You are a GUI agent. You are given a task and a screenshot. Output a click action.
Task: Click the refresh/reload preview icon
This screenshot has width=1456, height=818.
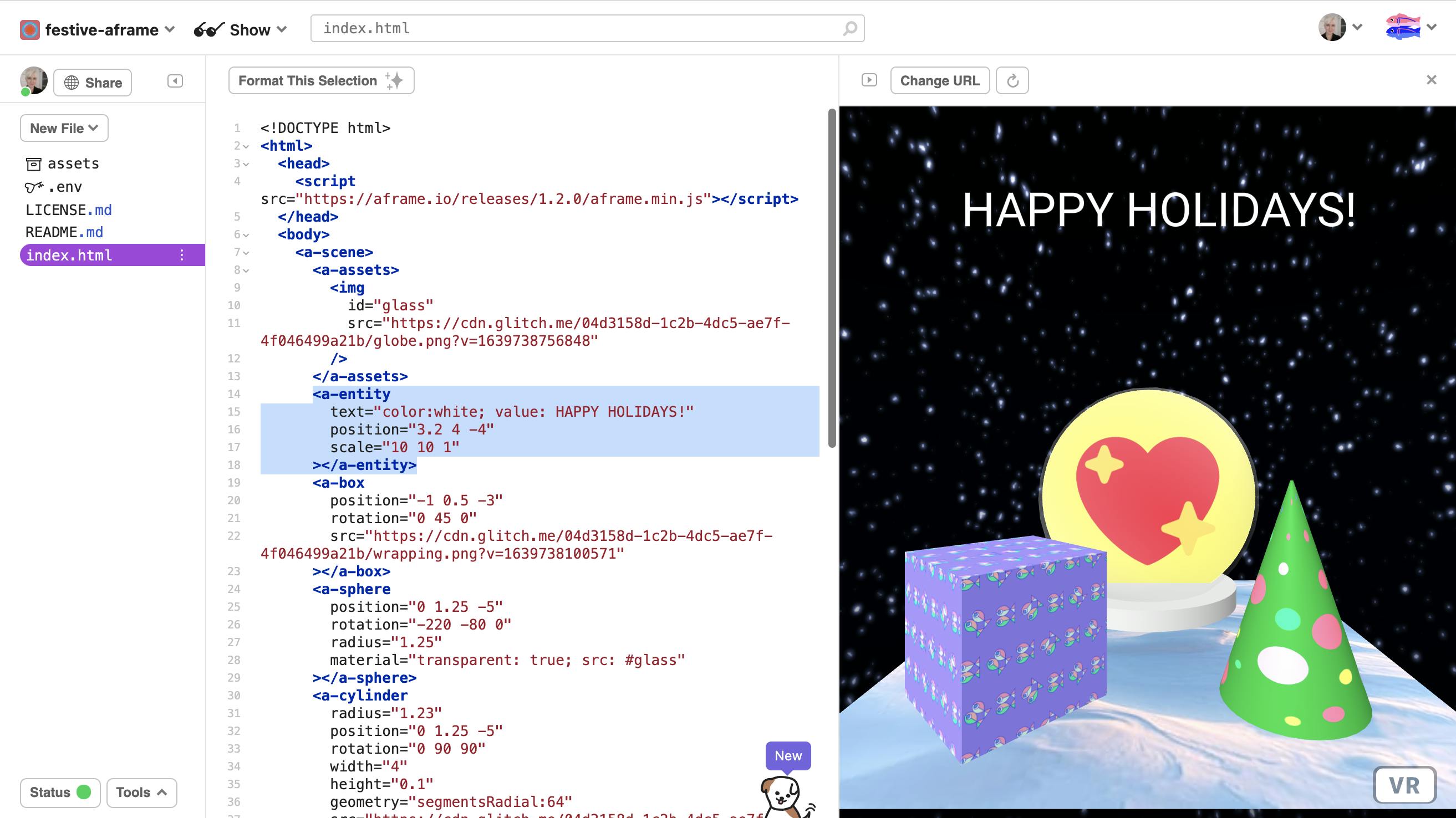(x=1012, y=80)
